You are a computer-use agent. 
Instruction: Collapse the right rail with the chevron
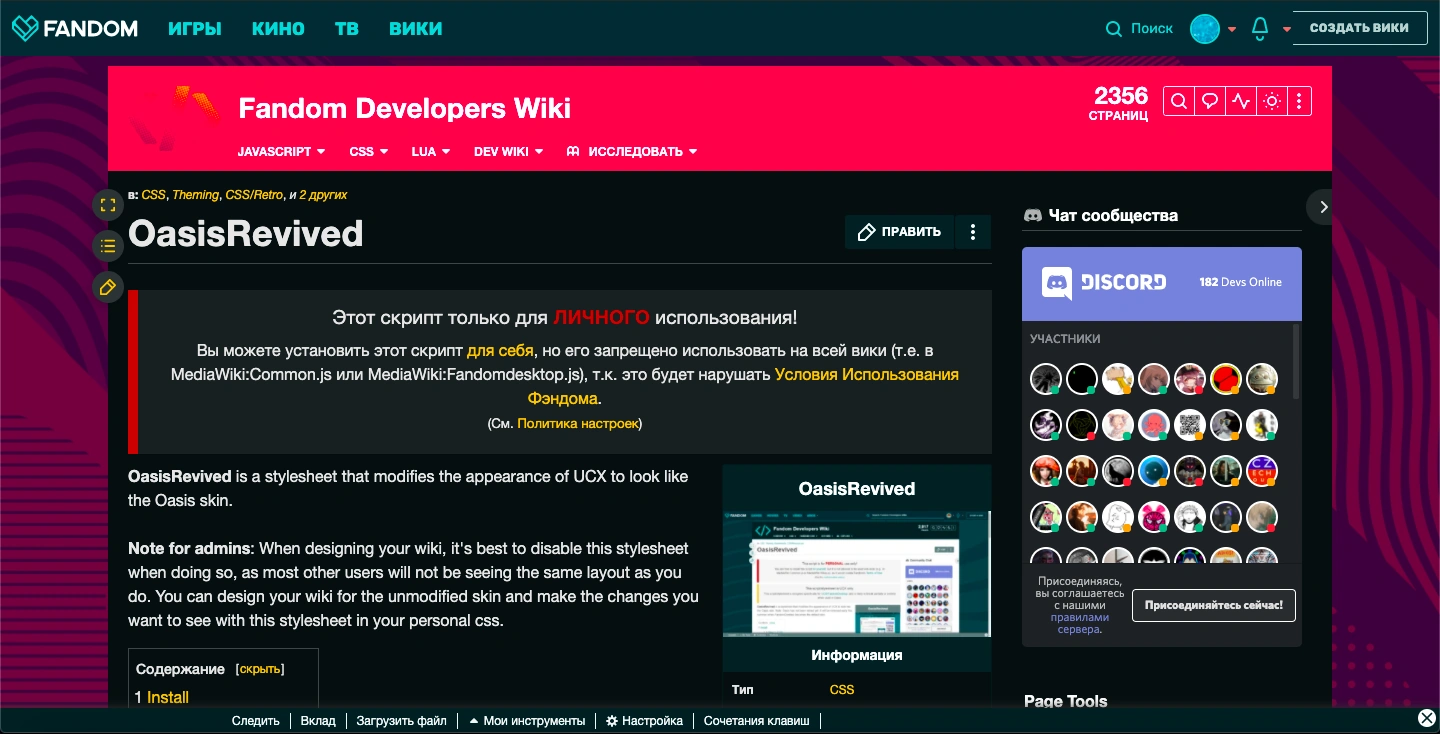1323,207
